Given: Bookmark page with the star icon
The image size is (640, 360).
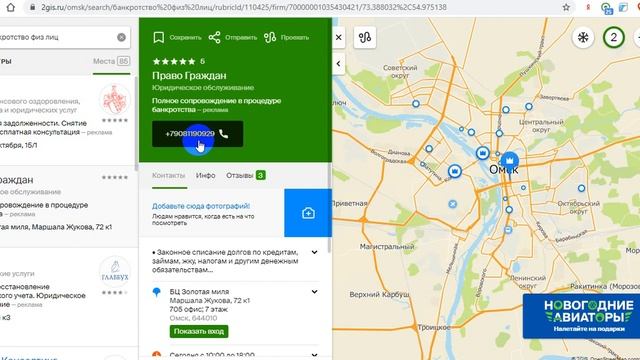Looking at the screenshot, I should [x=566, y=7].
